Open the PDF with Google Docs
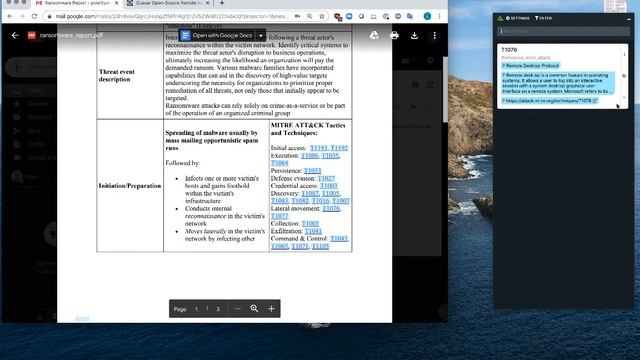 217,36
